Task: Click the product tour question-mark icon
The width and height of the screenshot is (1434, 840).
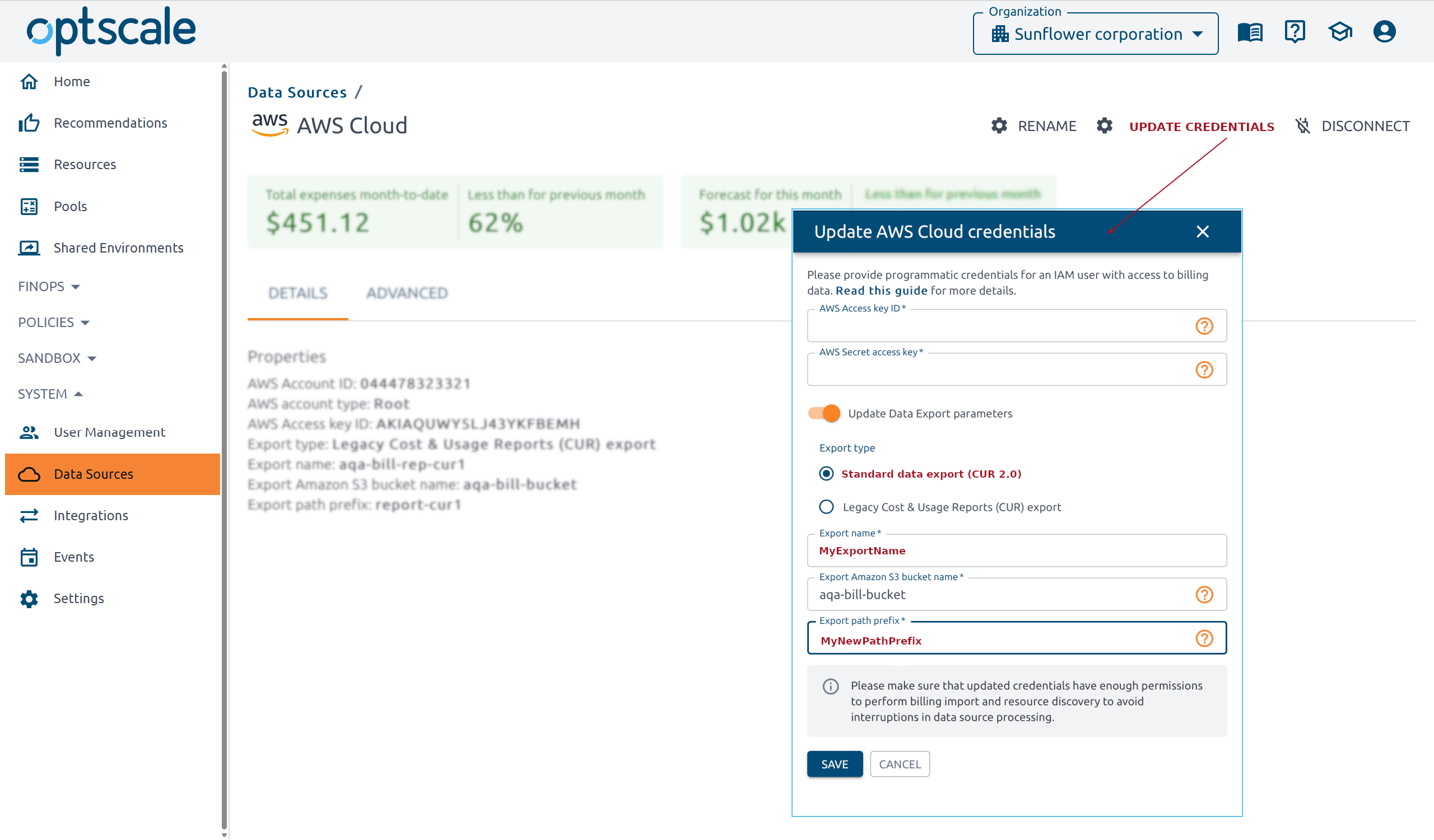Action: [x=1295, y=32]
